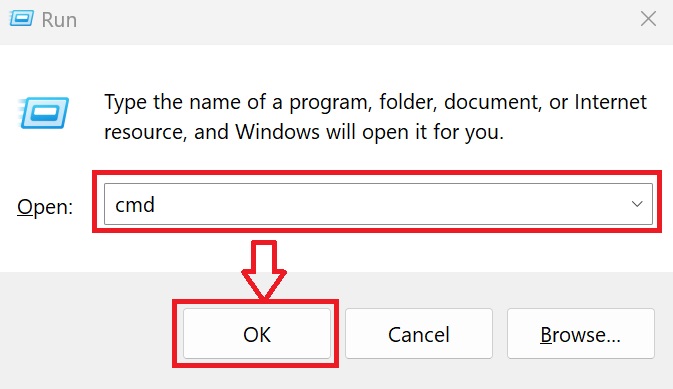Click the small Run icon in title bar
This screenshot has width=673, height=389.
click(x=21, y=19)
